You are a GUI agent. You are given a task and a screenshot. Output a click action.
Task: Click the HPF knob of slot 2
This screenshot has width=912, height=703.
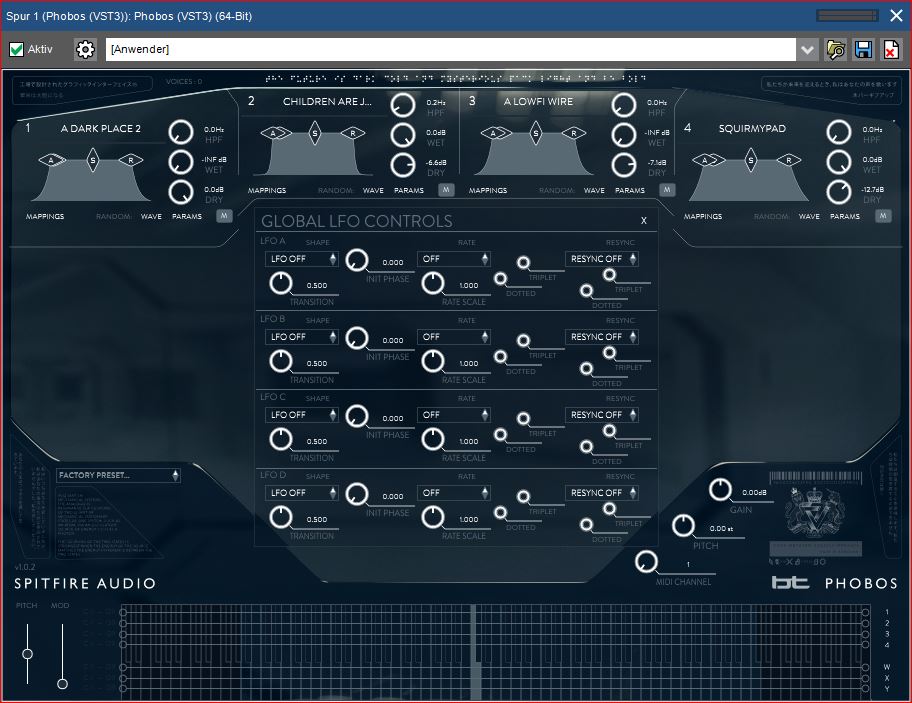coord(402,105)
